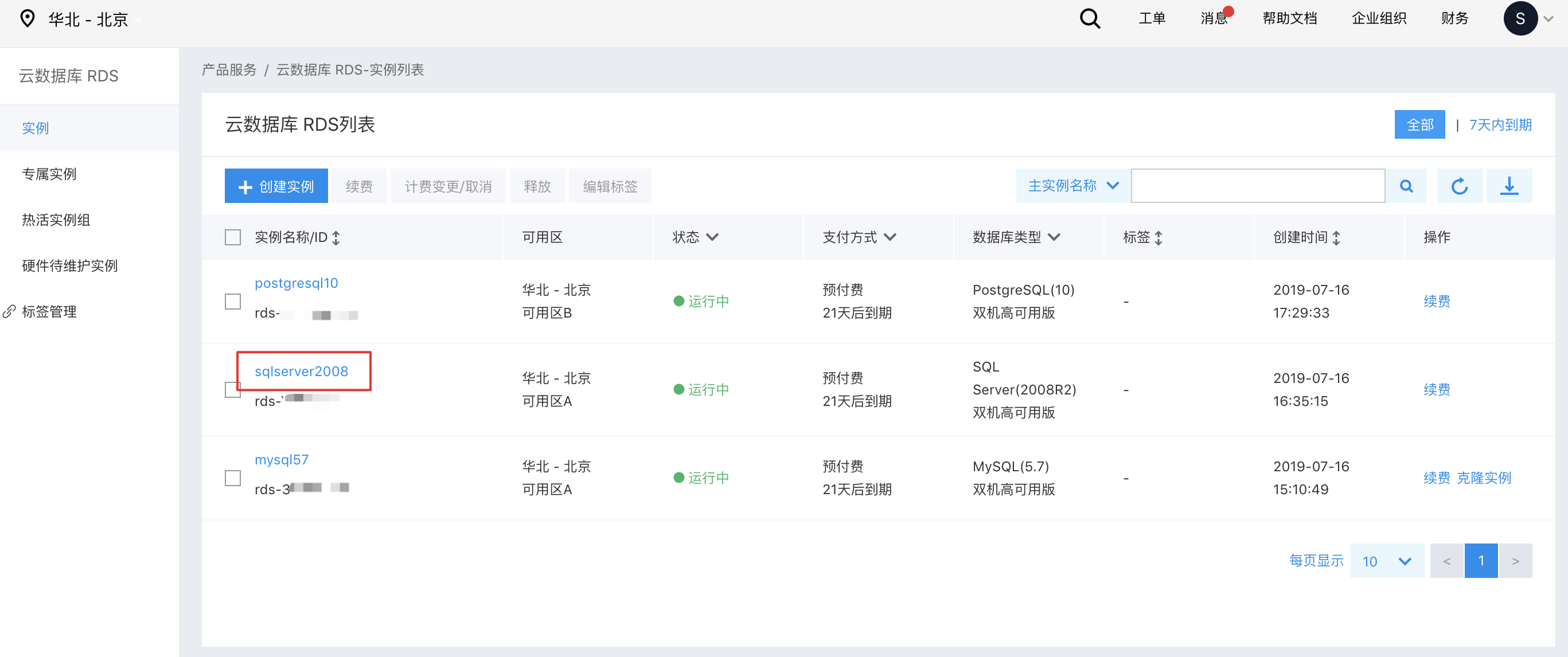Sort by 实例名称/ID column arrows
Viewport: 1568px width, 657px height.
click(x=336, y=238)
